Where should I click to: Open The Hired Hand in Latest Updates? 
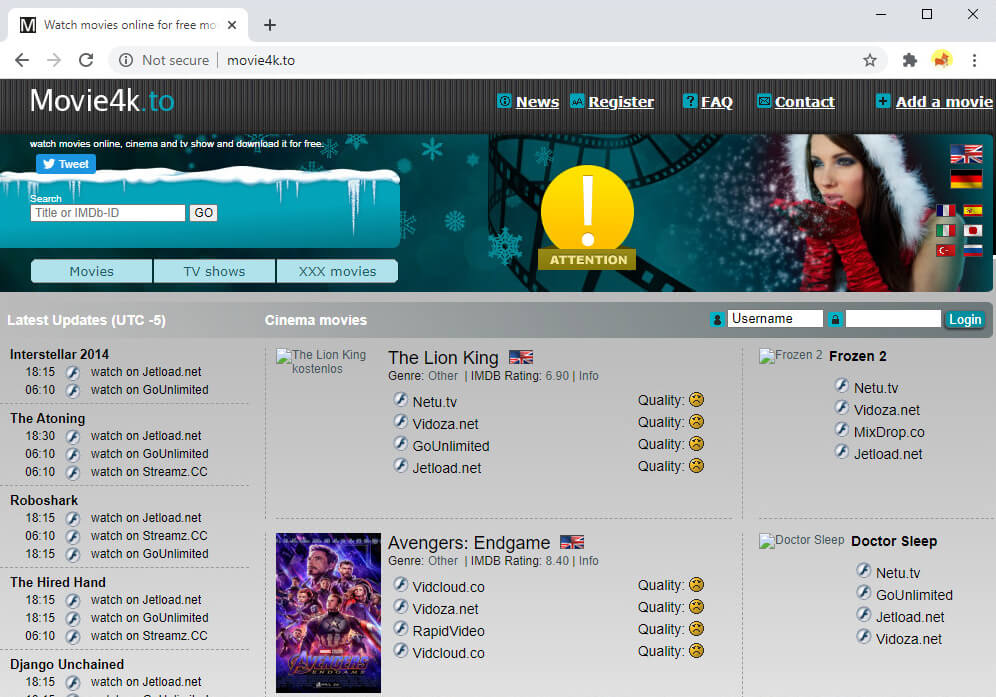[x=58, y=583]
